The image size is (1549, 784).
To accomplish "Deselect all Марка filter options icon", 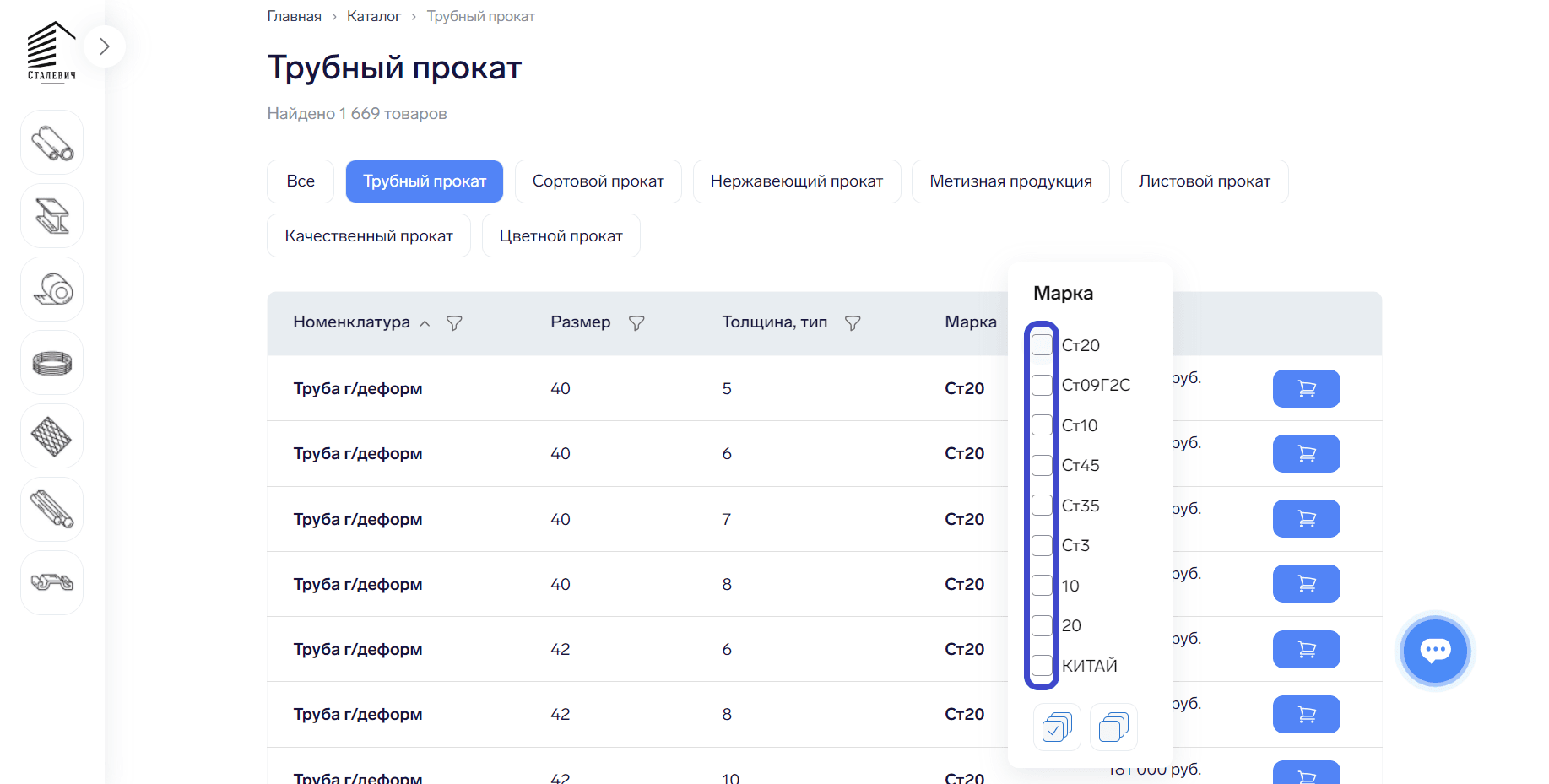I will [x=1113, y=727].
